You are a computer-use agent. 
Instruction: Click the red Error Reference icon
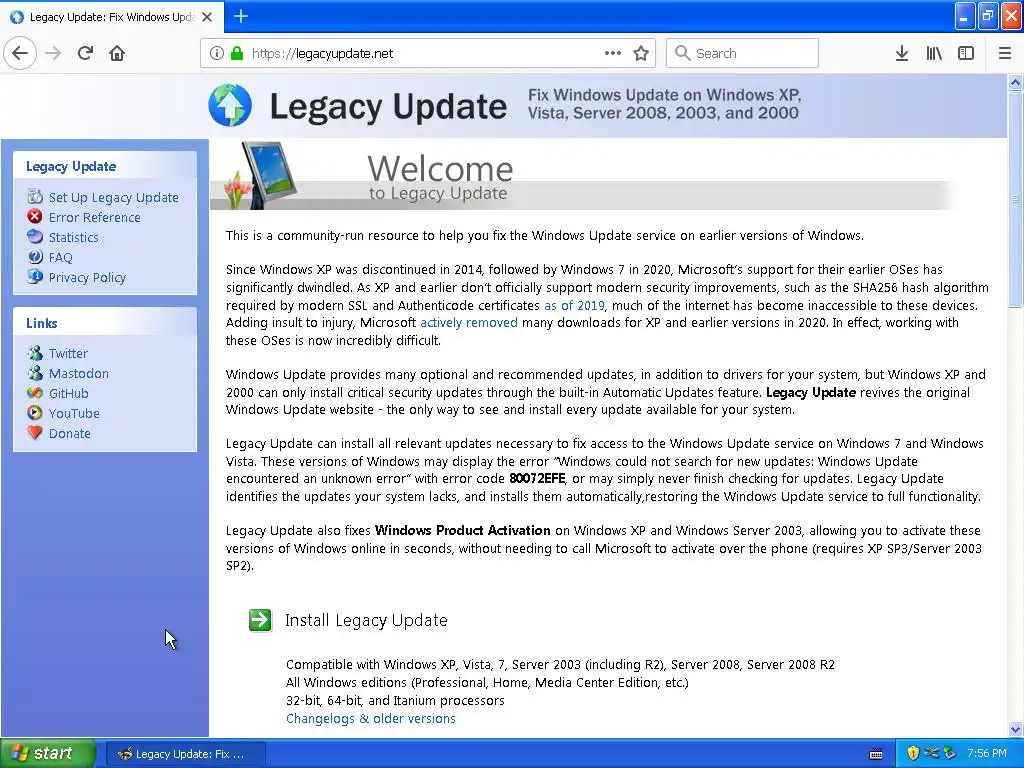coord(35,216)
